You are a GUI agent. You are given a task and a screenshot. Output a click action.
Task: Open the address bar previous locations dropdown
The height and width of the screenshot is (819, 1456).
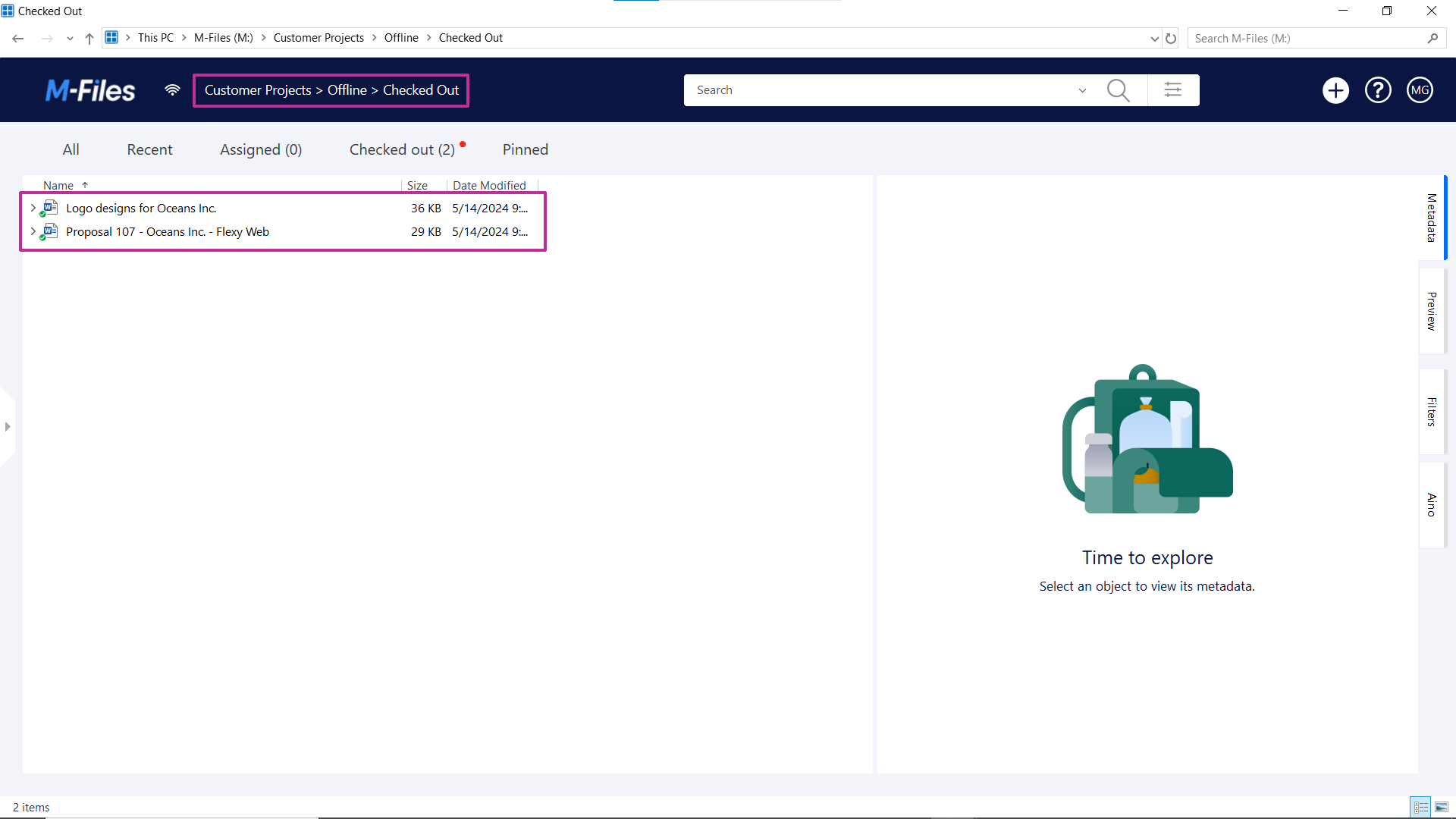[x=1154, y=38]
